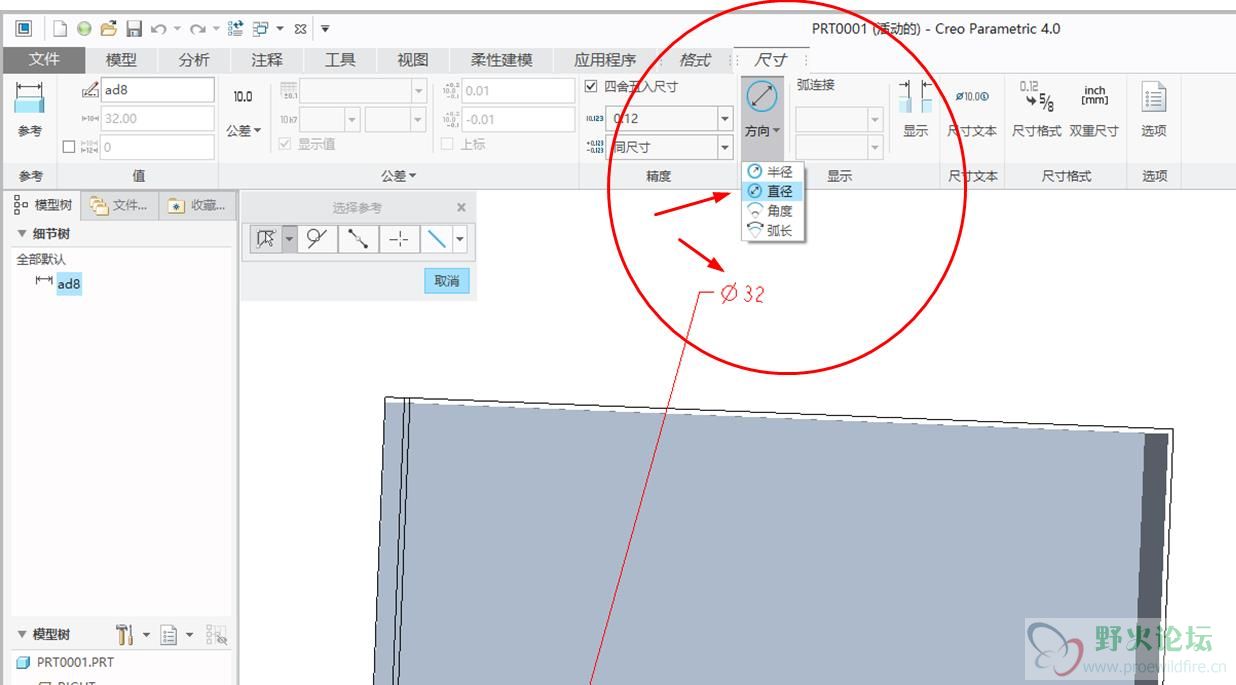
Task: Save the model with the floppy icon
Action: (x=134, y=29)
